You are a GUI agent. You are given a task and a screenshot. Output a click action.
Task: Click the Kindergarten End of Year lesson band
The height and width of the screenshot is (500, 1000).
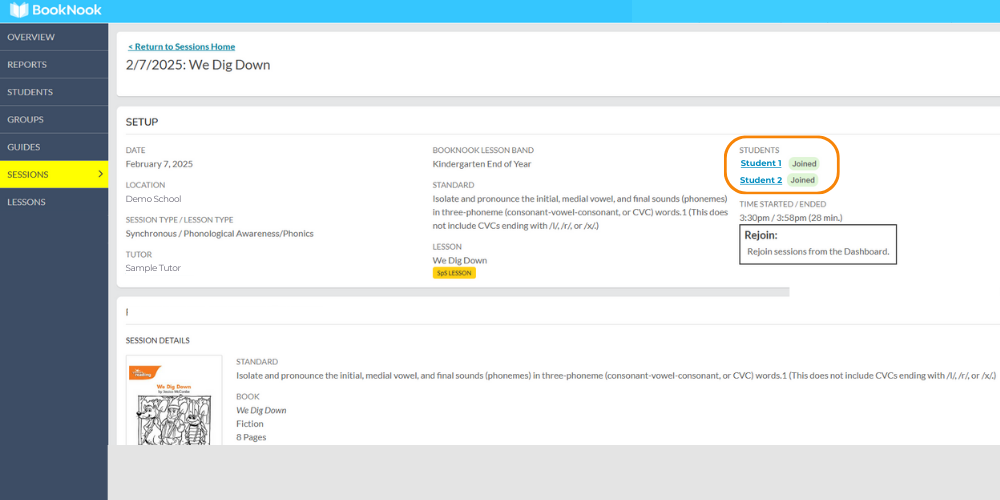[x=482, y=164]
